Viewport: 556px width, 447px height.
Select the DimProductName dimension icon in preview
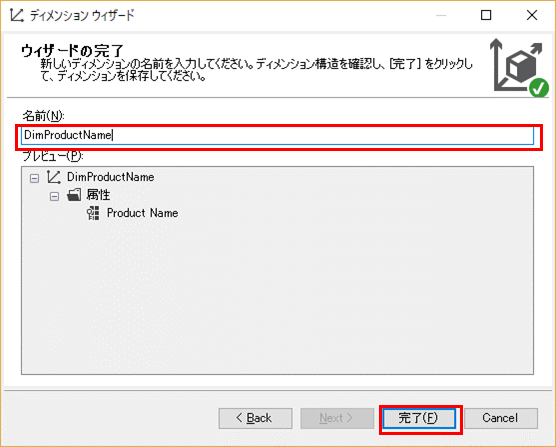click(54, 177)
